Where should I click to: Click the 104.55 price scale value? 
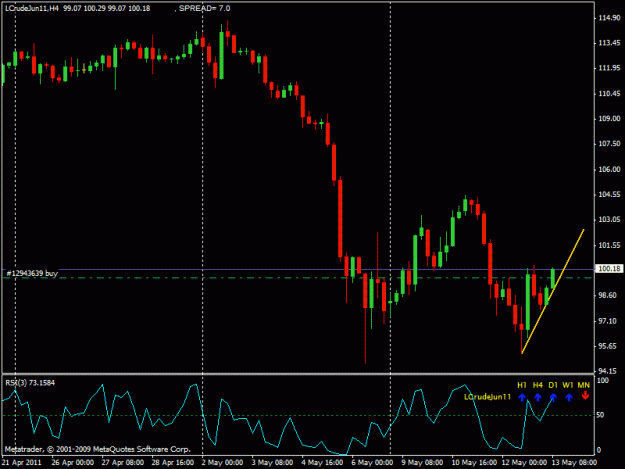click(x=609, y=194)
